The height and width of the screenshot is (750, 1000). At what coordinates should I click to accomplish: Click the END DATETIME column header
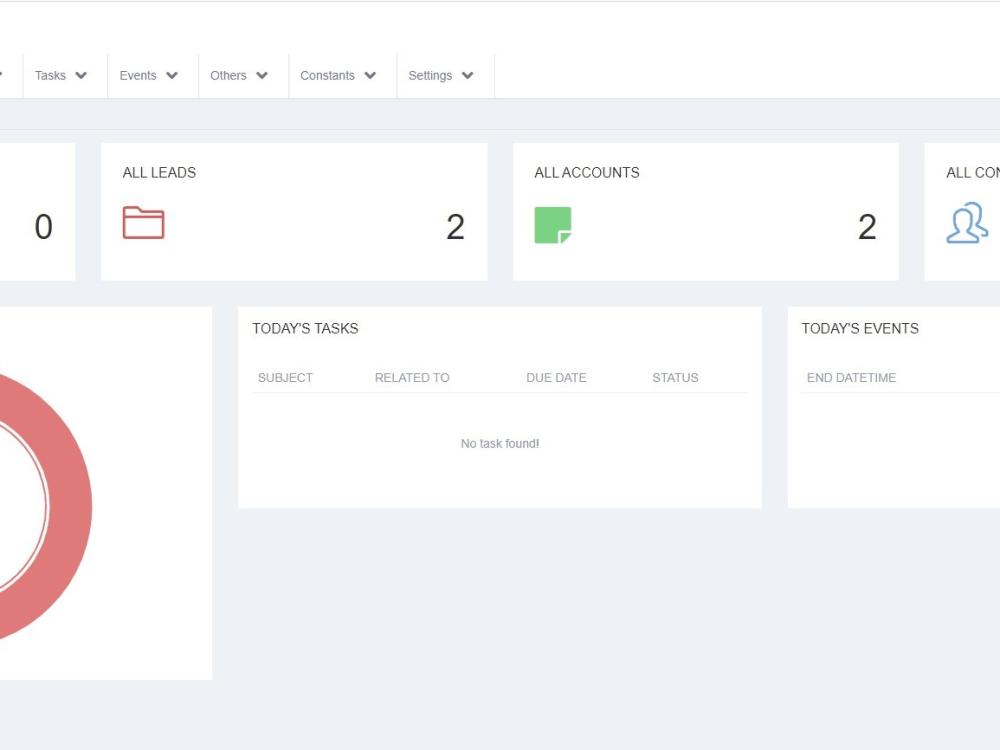tap(851, 377)
